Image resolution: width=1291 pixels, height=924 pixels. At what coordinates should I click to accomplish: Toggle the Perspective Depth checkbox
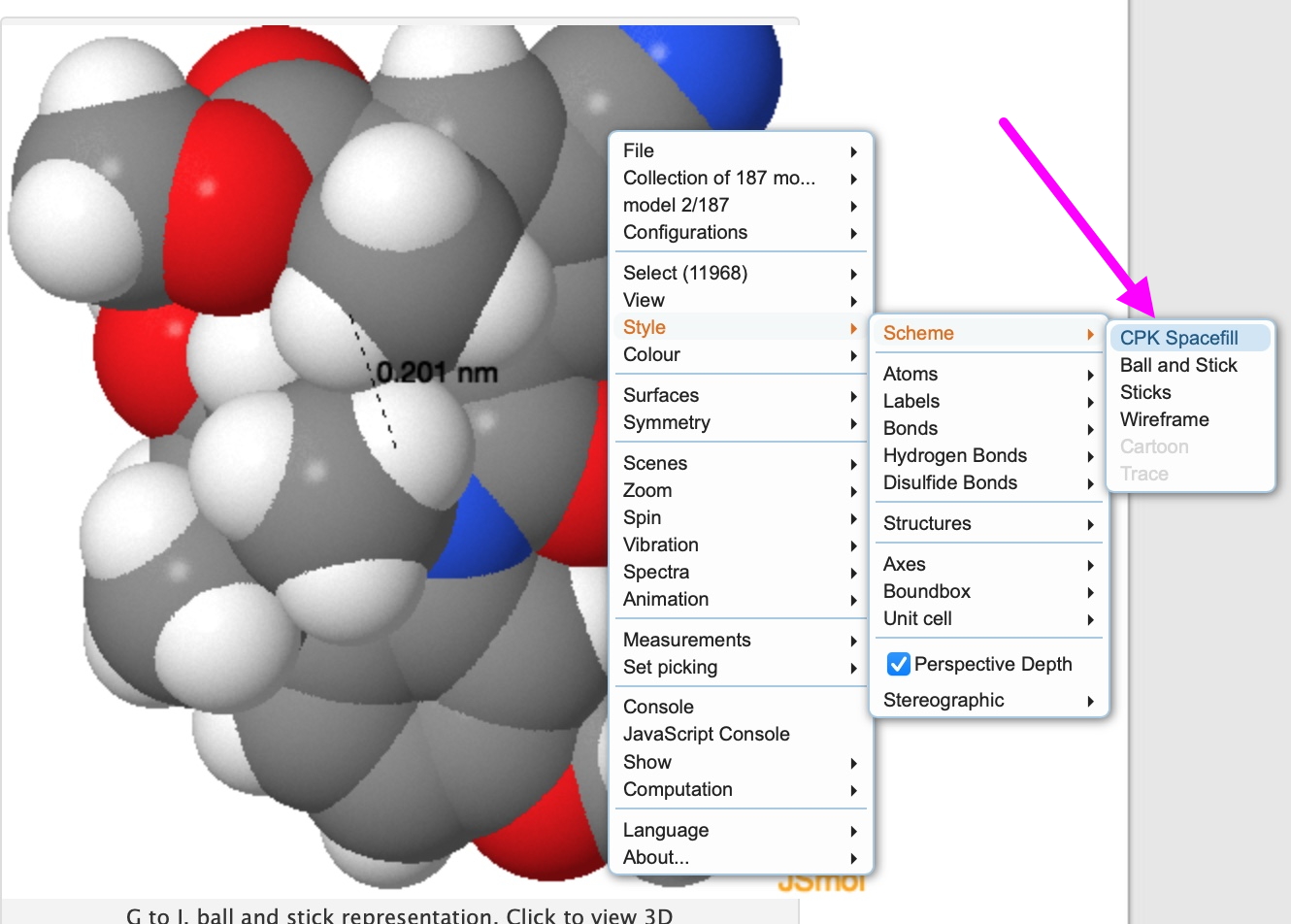899,664
